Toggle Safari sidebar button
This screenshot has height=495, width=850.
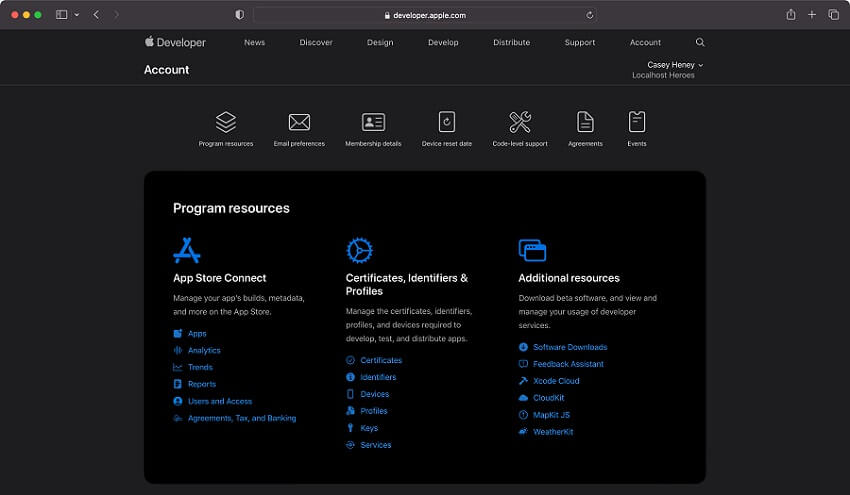point(62,15)
